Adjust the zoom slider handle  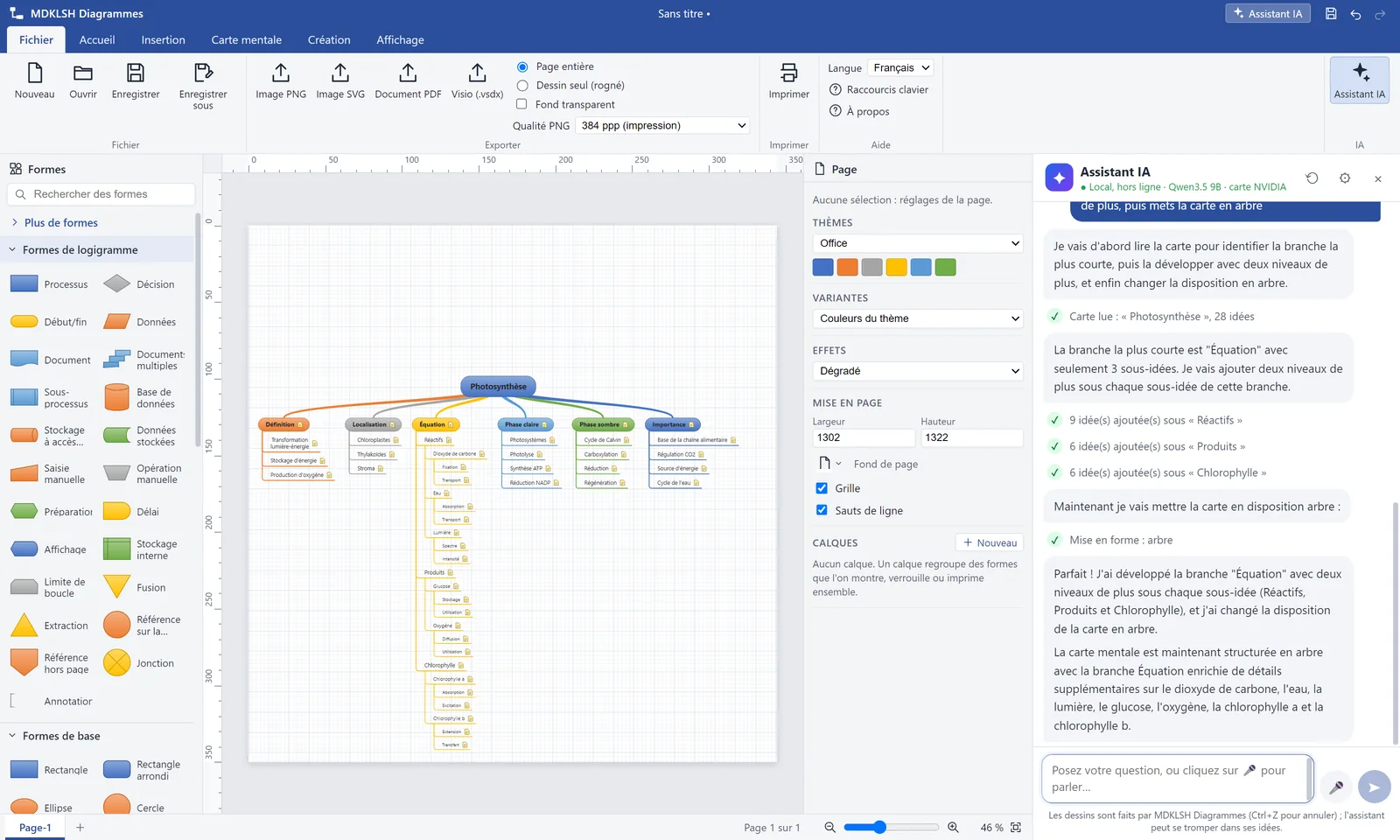tap(879, 827)
